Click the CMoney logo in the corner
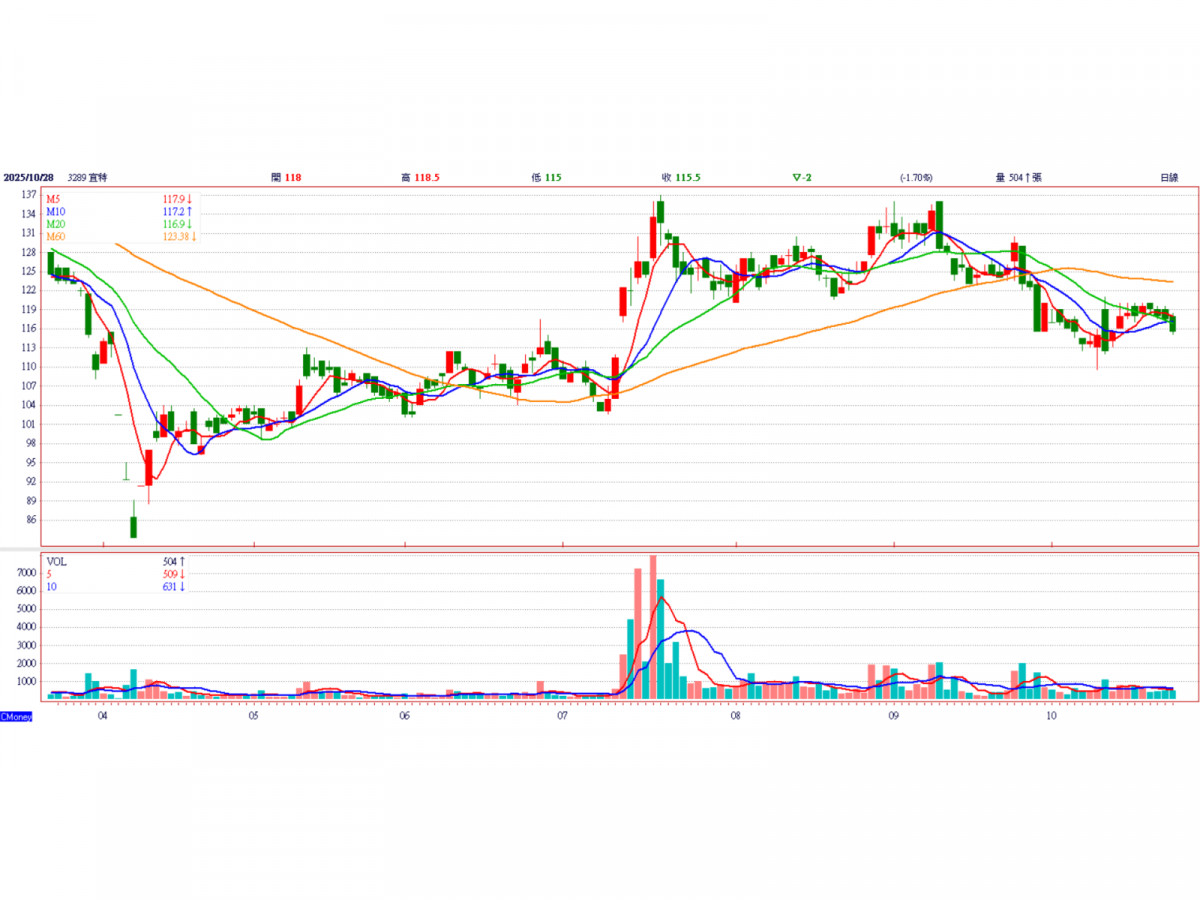 tap(16, 717)
